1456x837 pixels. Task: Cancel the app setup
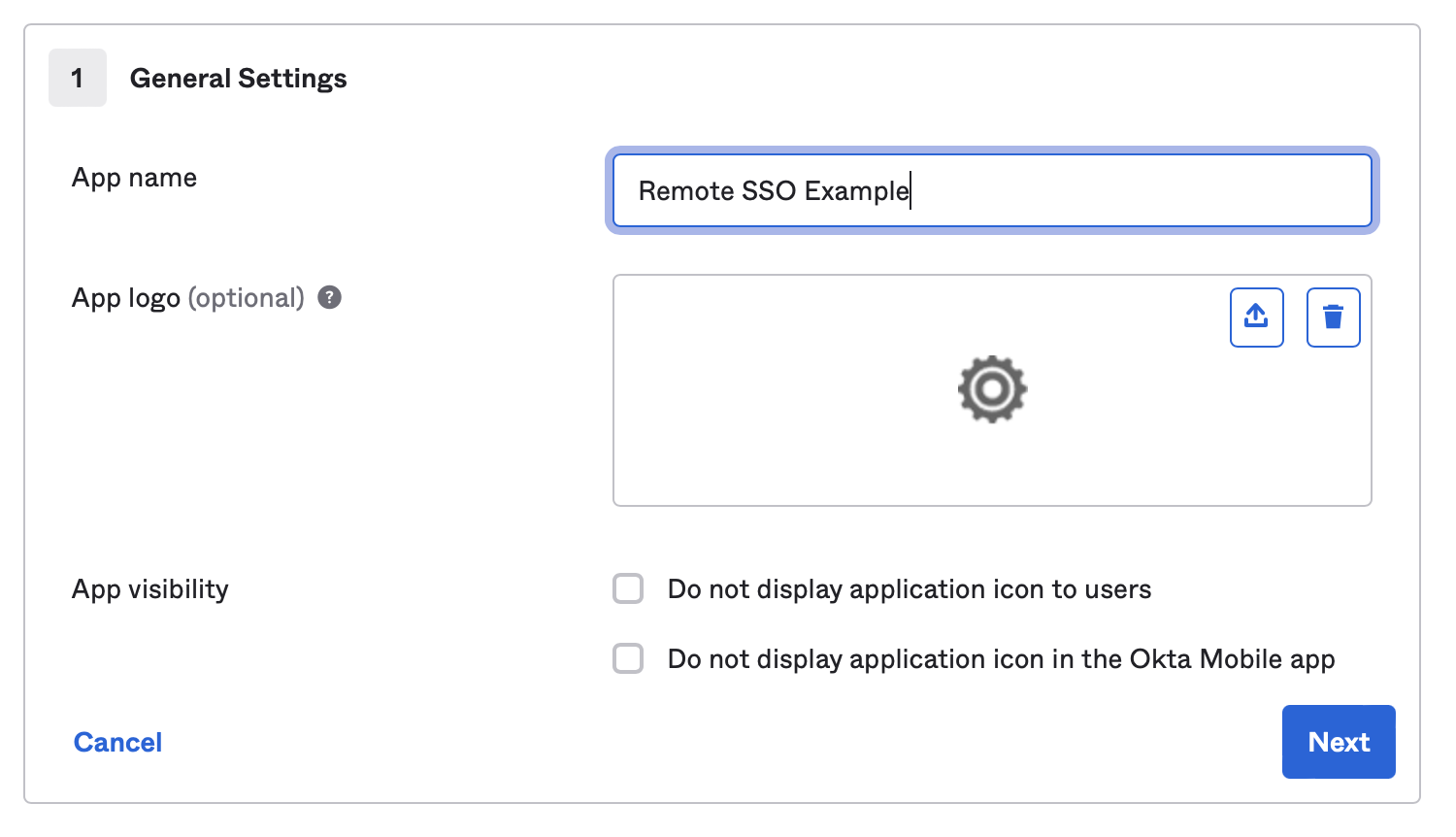[x=116, y=741]
